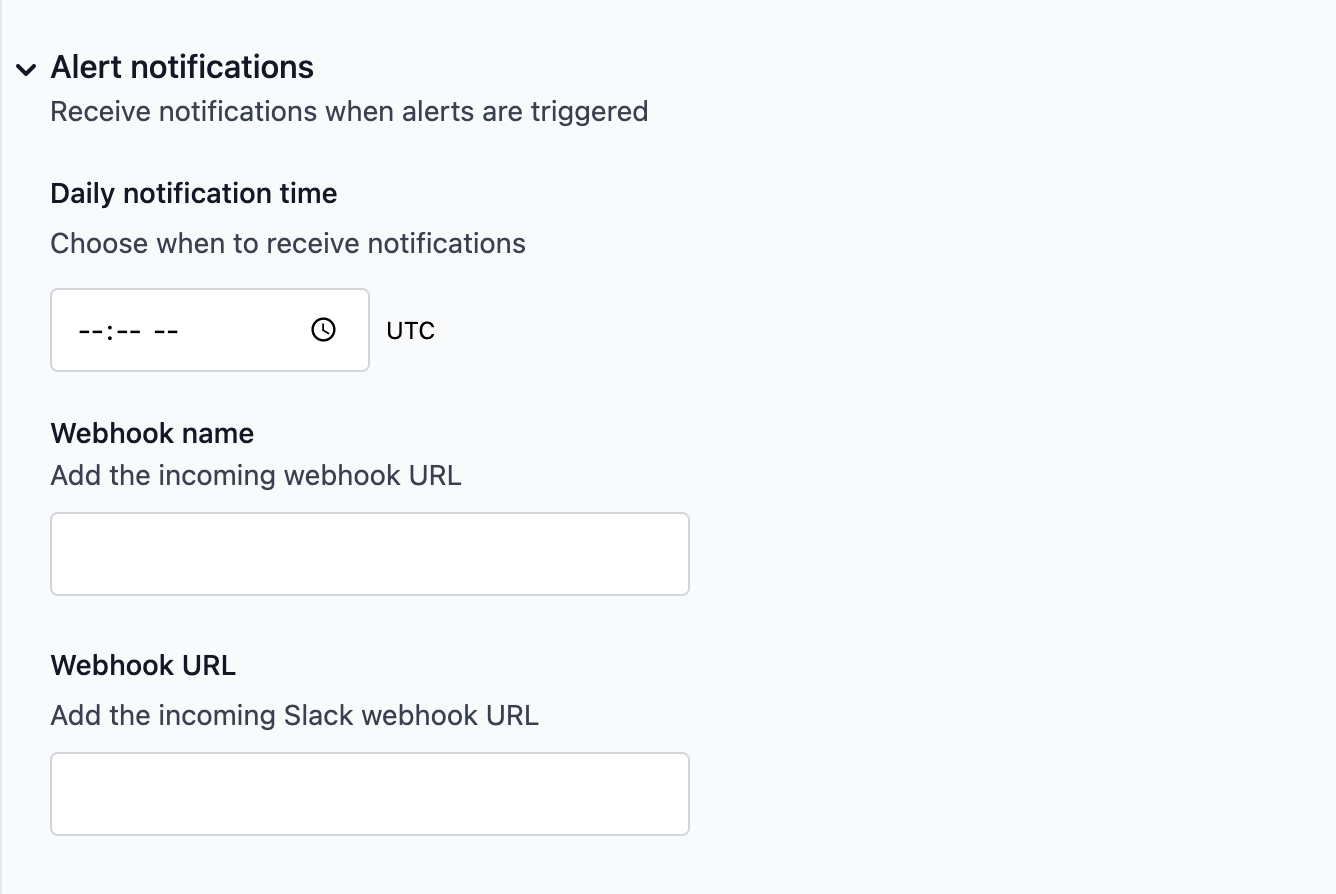Click "Choose when to receive notifications" hint
1336x894 pixels.
click(x=288, y=243)
